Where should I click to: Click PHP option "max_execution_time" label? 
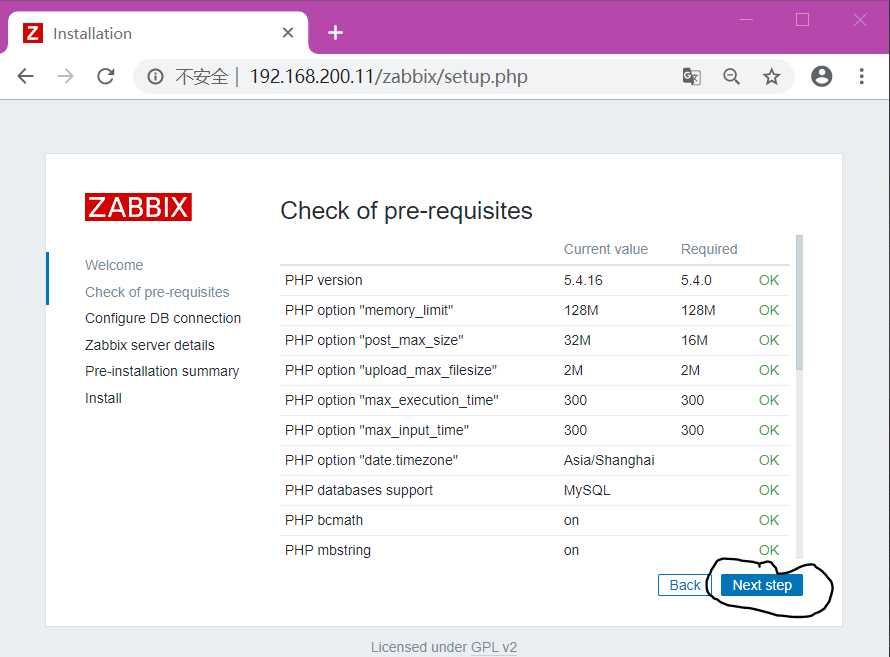[392, 401]
